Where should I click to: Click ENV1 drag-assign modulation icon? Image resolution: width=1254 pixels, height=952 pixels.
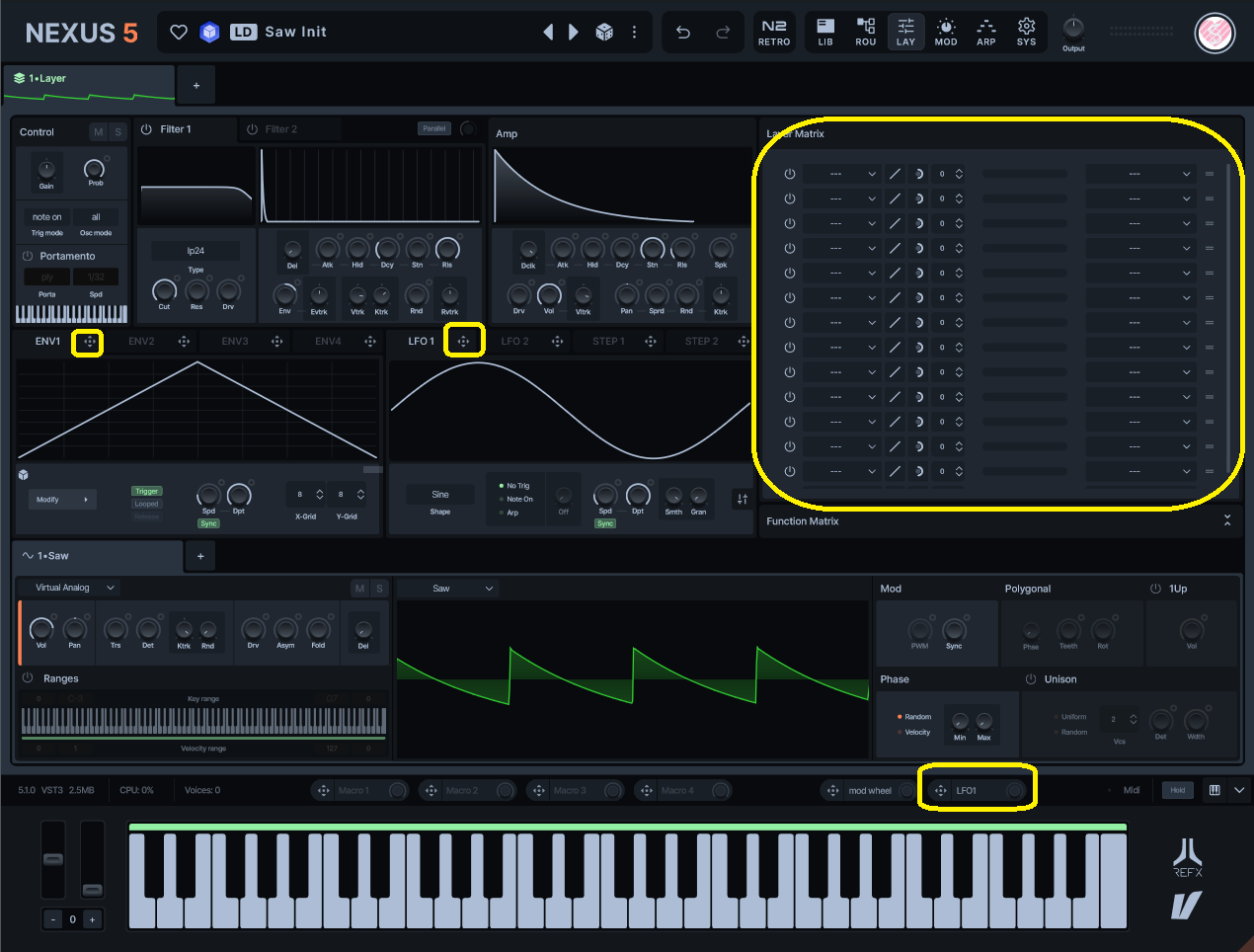89,342
